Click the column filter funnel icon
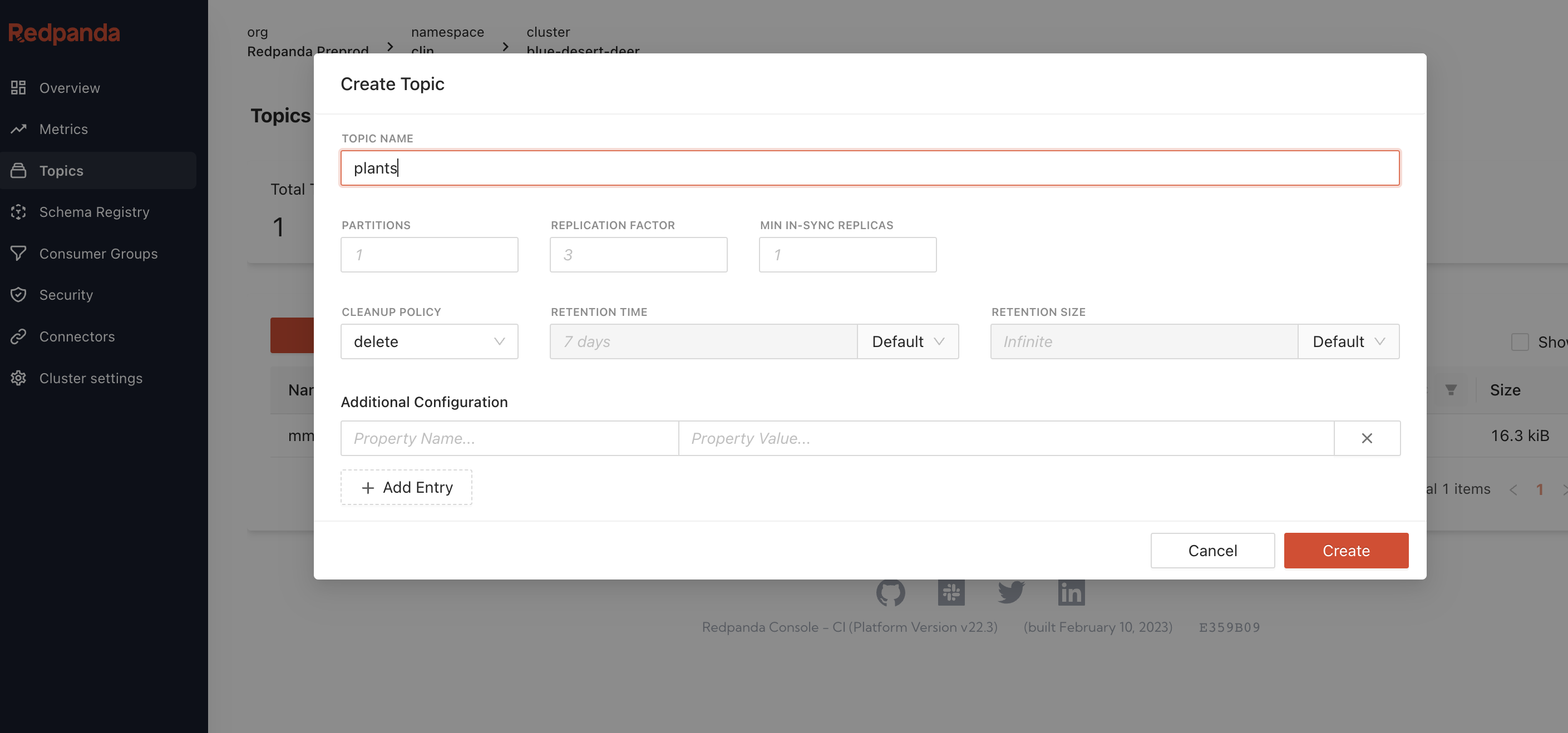The height and width of the screenshot is (733, 1568). (x=1451, y=390)
